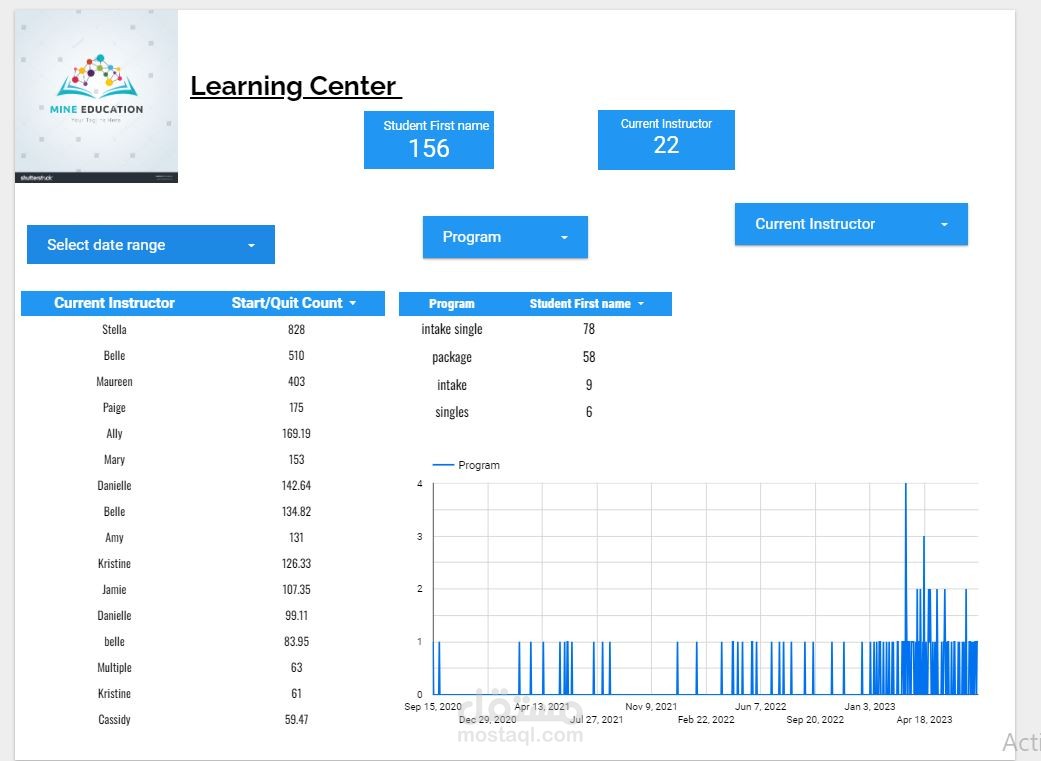This screenshot has width=1041, height=761.
Task: Click the 134.82 count value
Action: (x=296, y=511)
